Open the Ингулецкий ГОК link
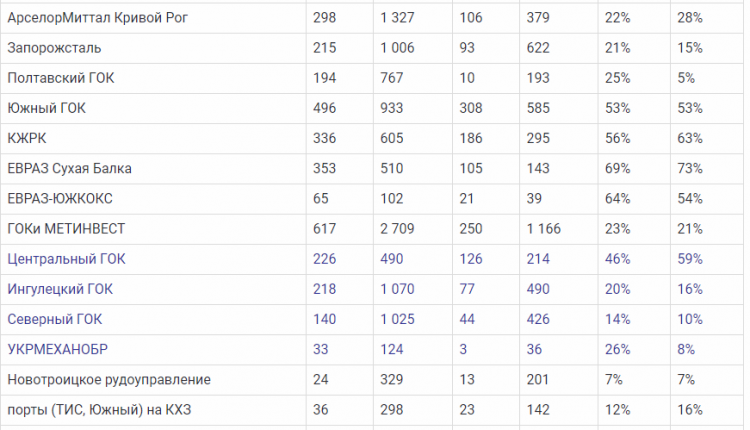750x430 pixels. (60, 289)
